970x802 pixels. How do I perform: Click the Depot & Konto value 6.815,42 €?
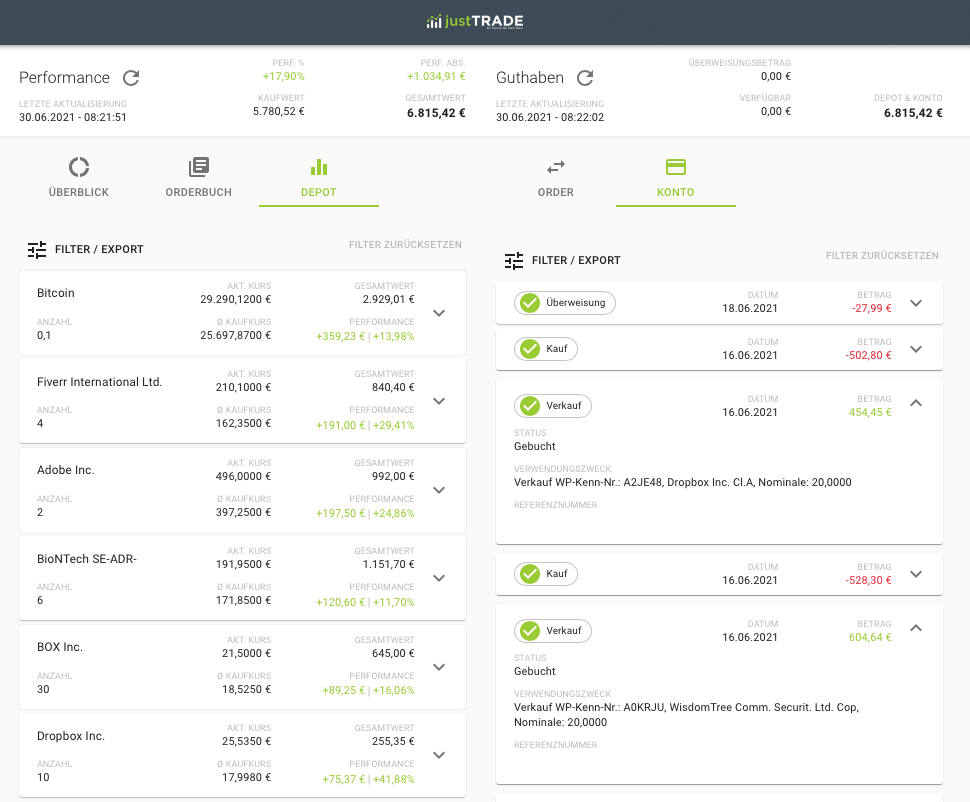point(913,113)
